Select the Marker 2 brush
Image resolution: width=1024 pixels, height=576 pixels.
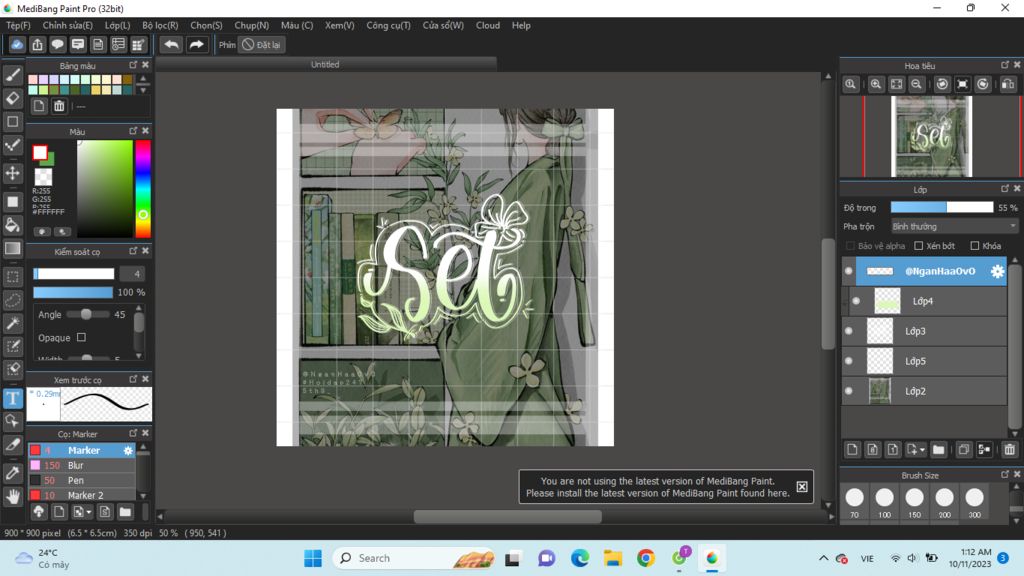[82, 495]
